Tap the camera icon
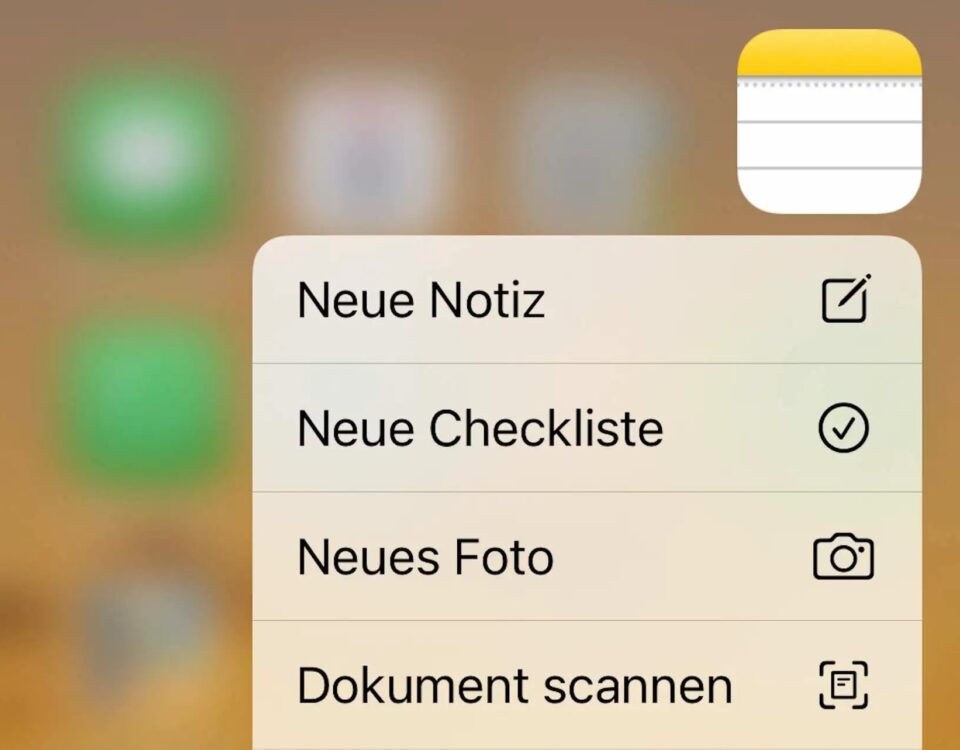 [x=844, y=556]
